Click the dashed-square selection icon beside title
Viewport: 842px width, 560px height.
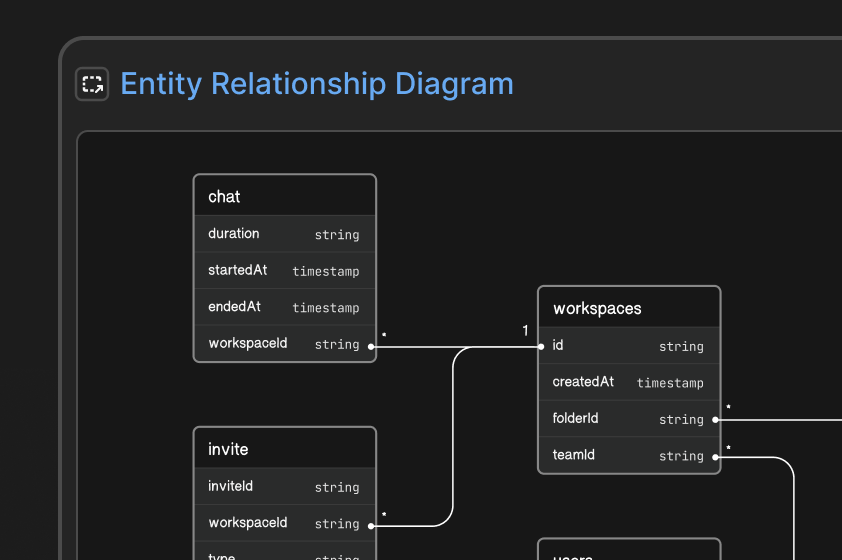point(92,84)
